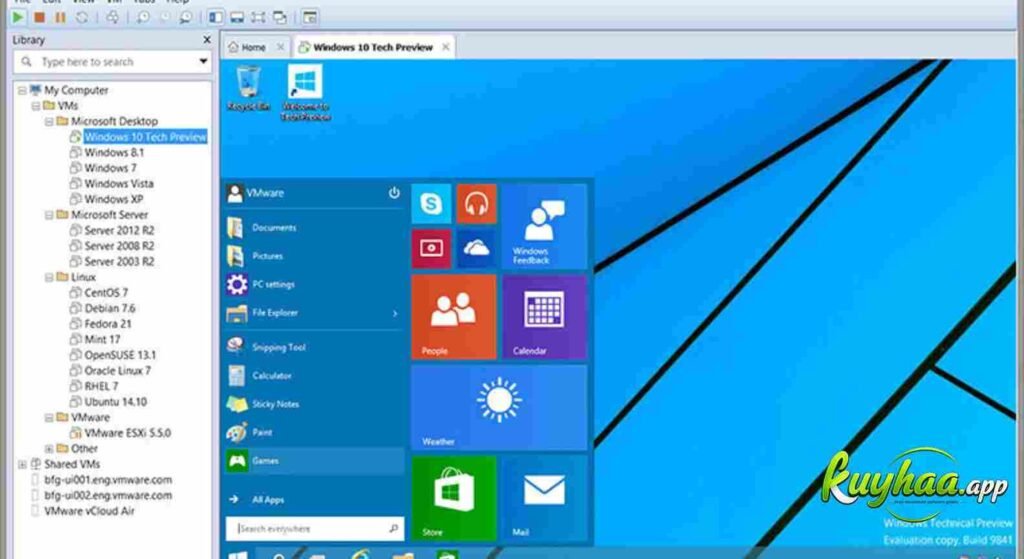1024x559 pixels.
Task: Collapse the VMs folder node
Action: [36, 106]
